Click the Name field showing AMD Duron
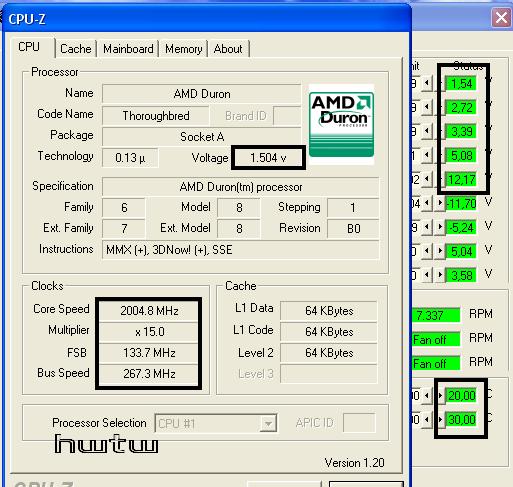 tap(202, 94)
